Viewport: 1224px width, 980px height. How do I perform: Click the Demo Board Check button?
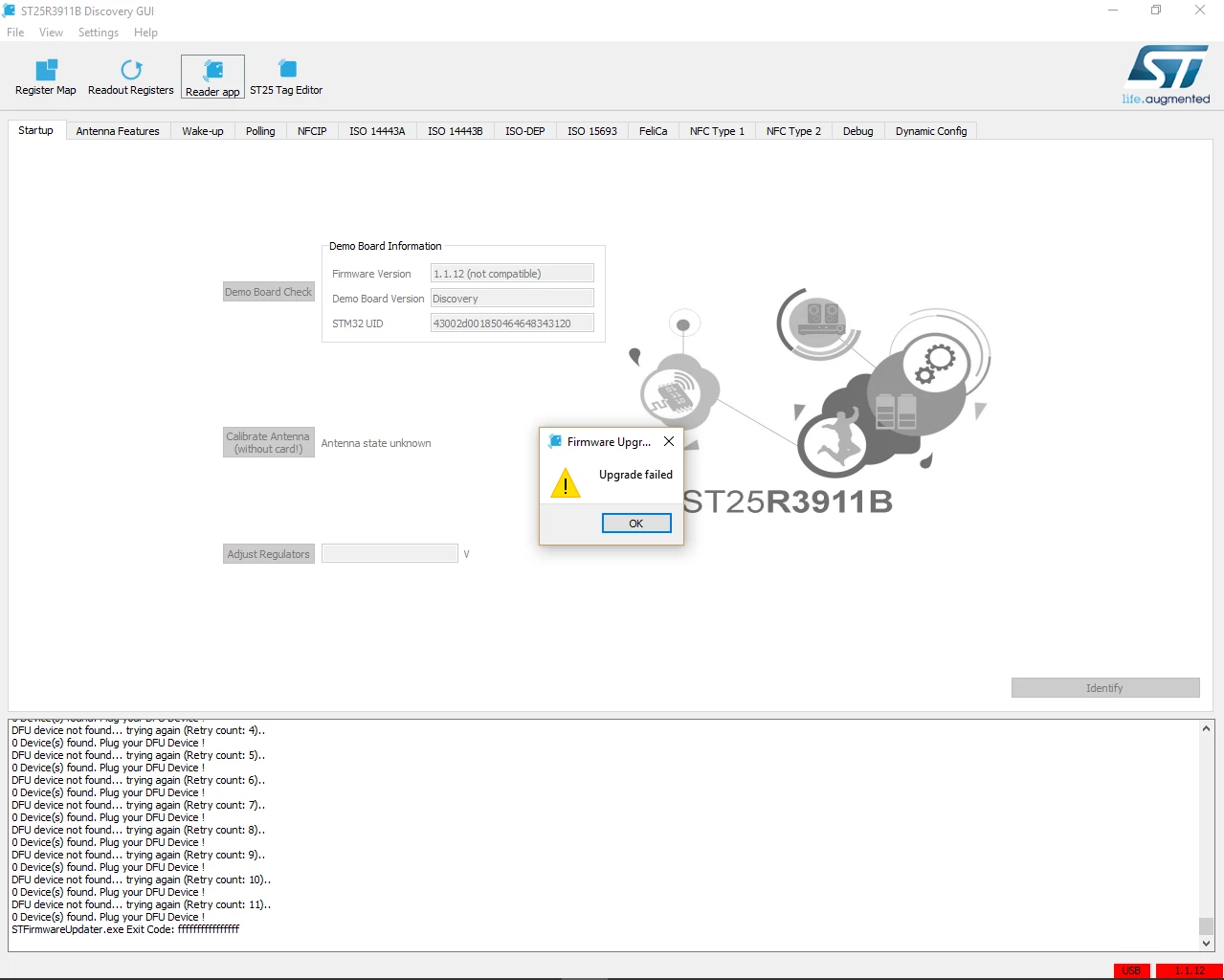point(269,292)
